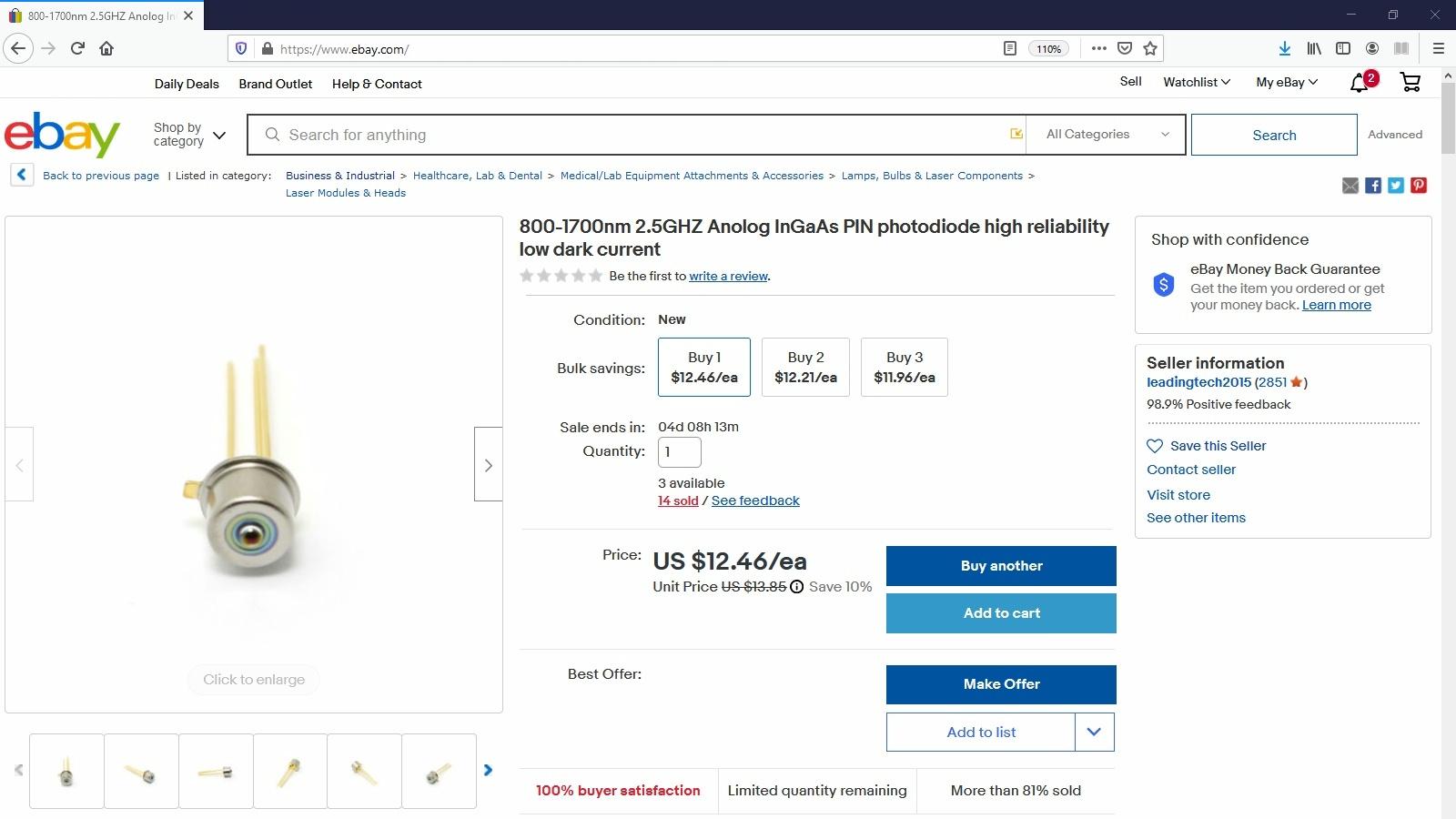Select Buy 2 $12.21/ea bulk option
The image size is (1456, 819).
pos(805,367)
